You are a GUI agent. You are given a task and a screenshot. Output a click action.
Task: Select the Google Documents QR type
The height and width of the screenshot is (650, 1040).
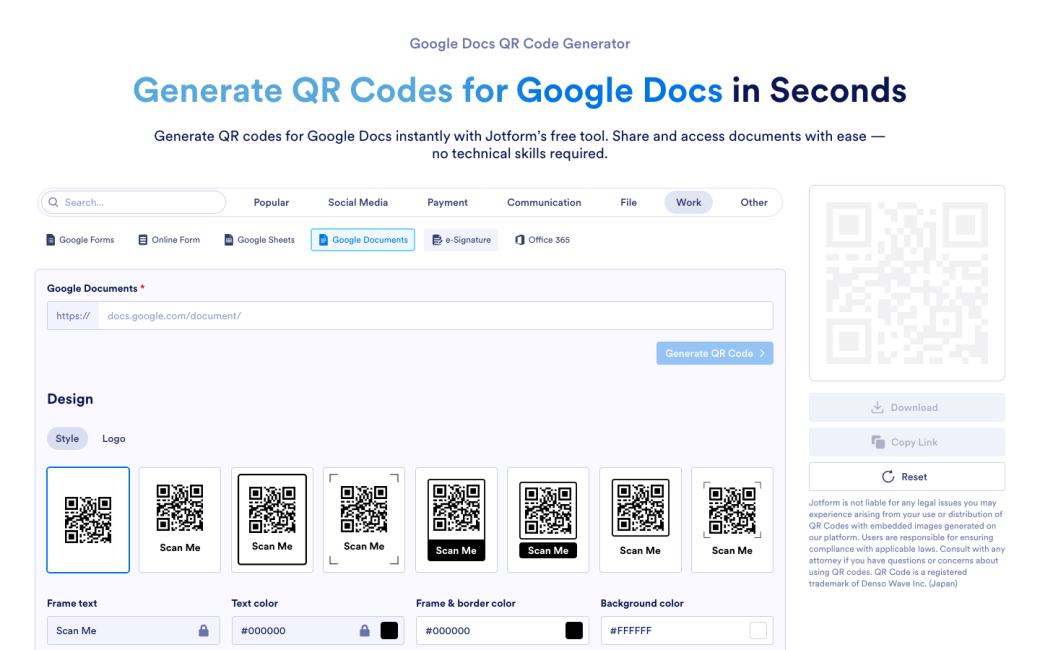363,239
